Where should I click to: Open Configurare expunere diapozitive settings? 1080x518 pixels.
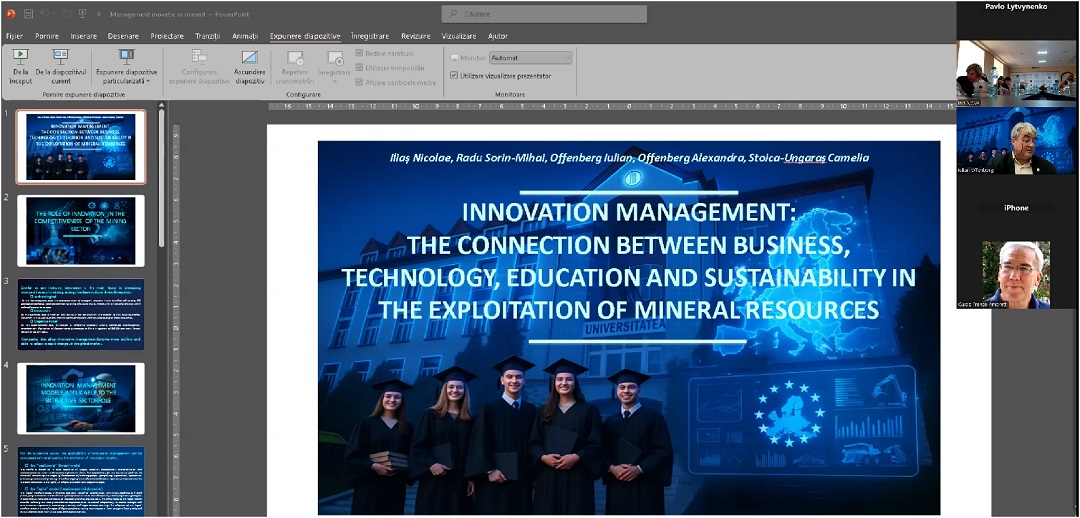tap(199, 67)
